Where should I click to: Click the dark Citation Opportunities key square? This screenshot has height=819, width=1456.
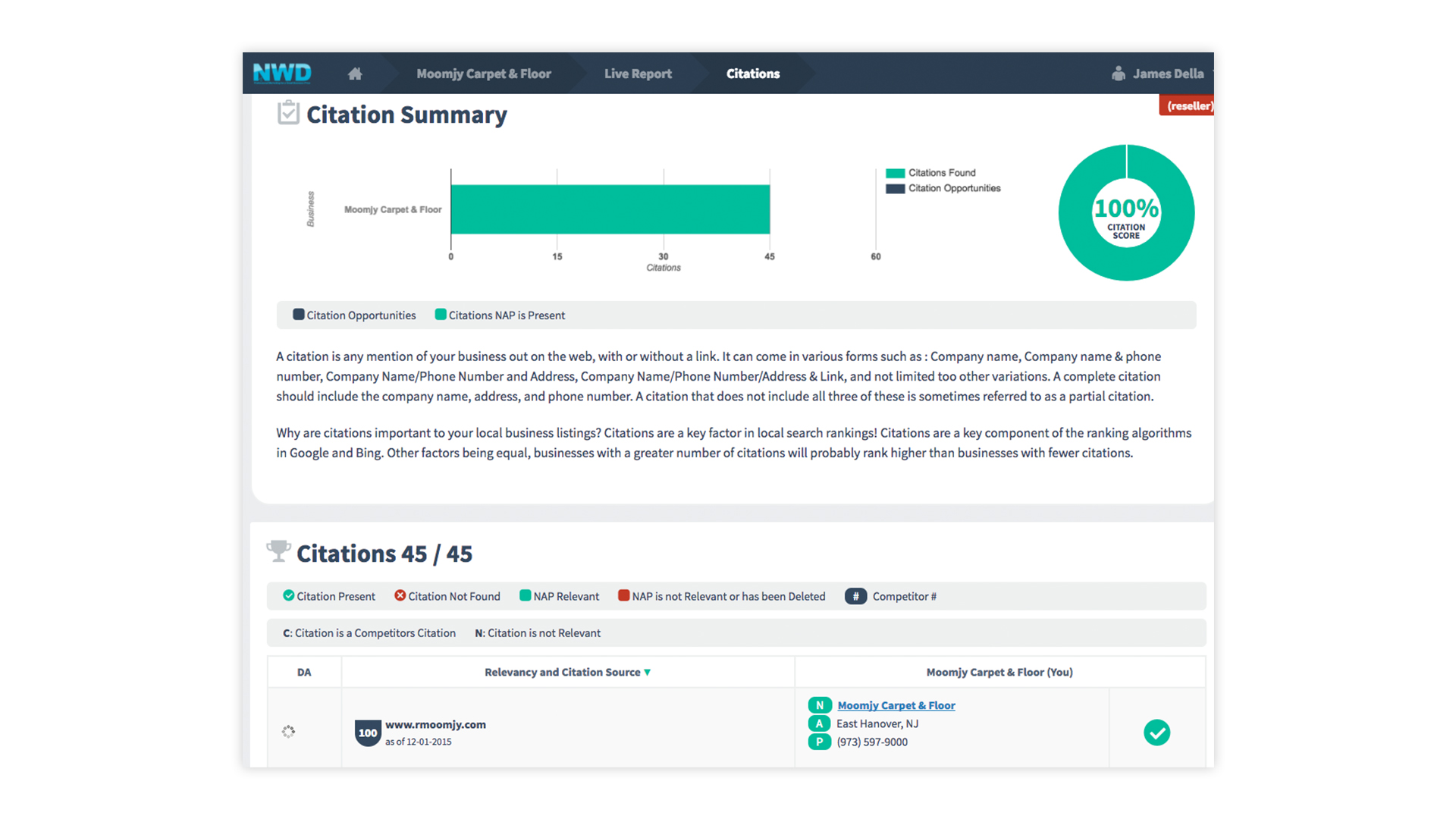coord(299,315)
